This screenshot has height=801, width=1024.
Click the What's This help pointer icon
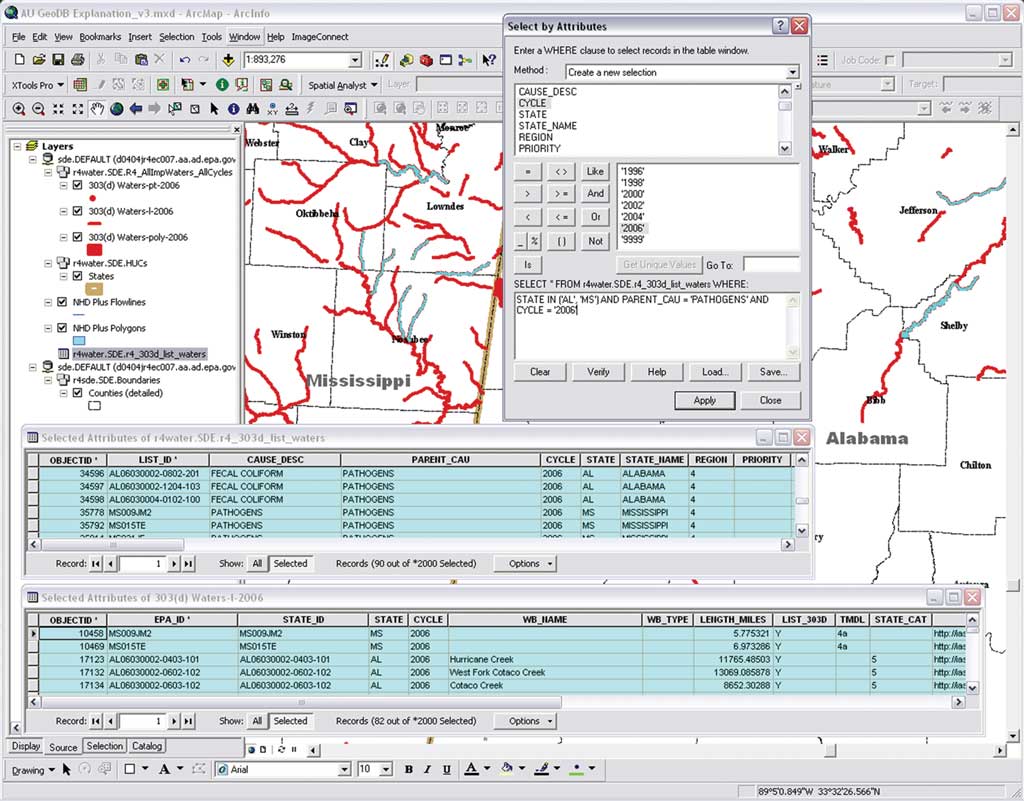click(488, 60)
